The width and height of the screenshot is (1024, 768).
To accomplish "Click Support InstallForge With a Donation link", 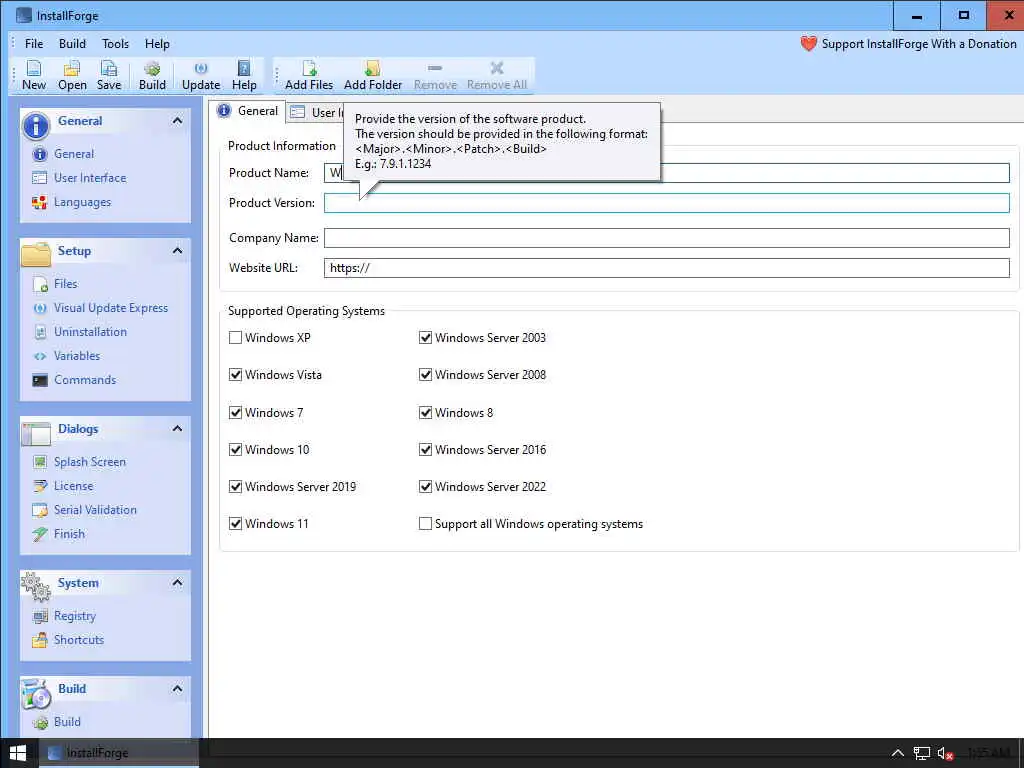I will point(919,44).
